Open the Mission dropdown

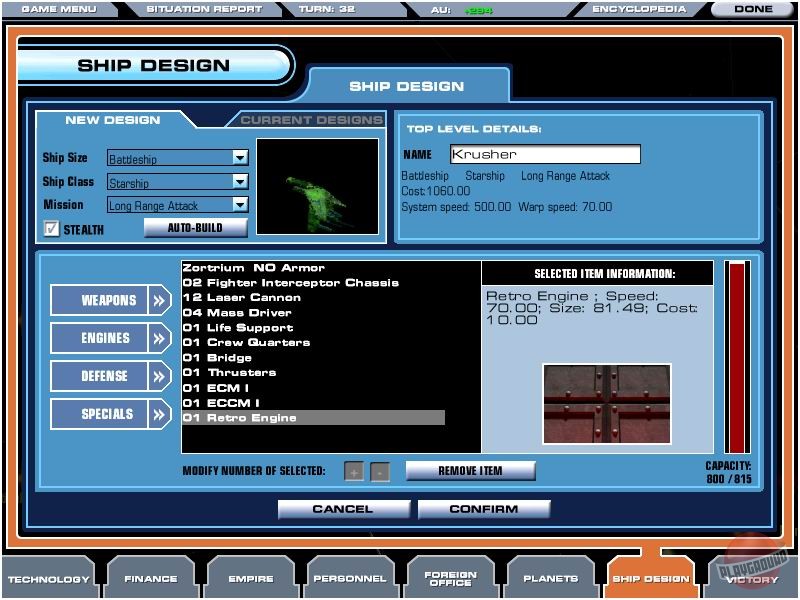tap(241, 206)
